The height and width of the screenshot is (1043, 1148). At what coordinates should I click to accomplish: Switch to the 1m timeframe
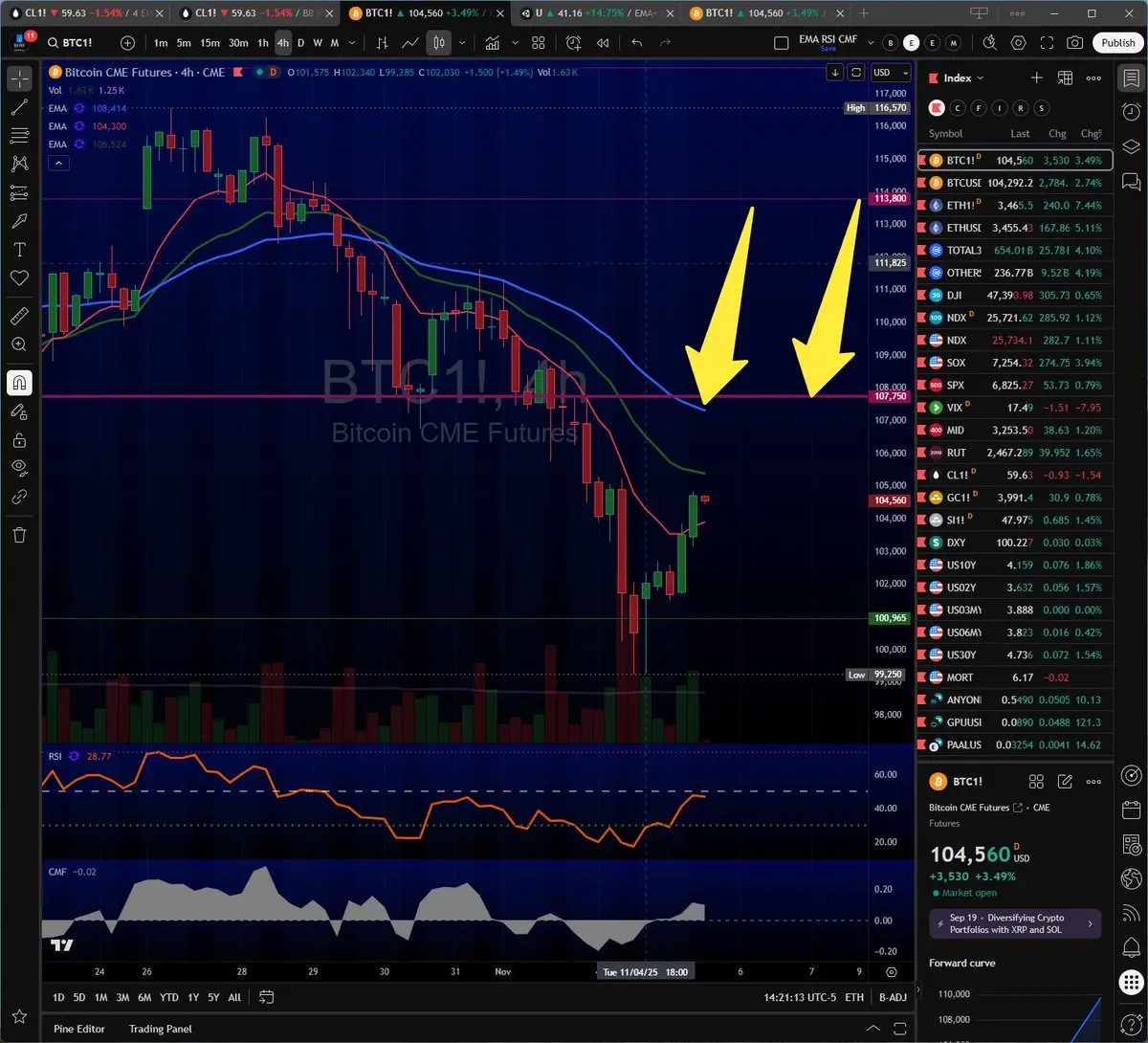pyautogui.click(x=161, y=43)
